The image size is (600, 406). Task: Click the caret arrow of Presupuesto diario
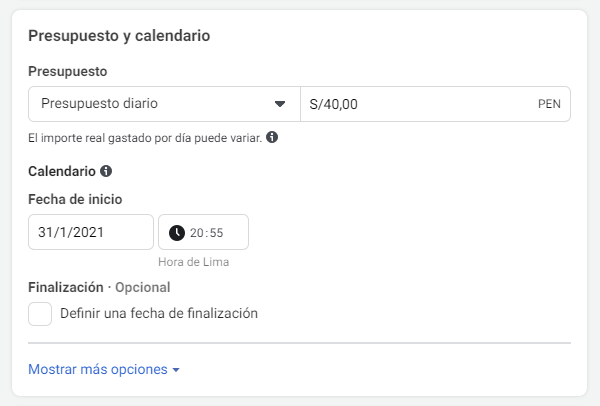pyautogui.click(x=280, y=104)
